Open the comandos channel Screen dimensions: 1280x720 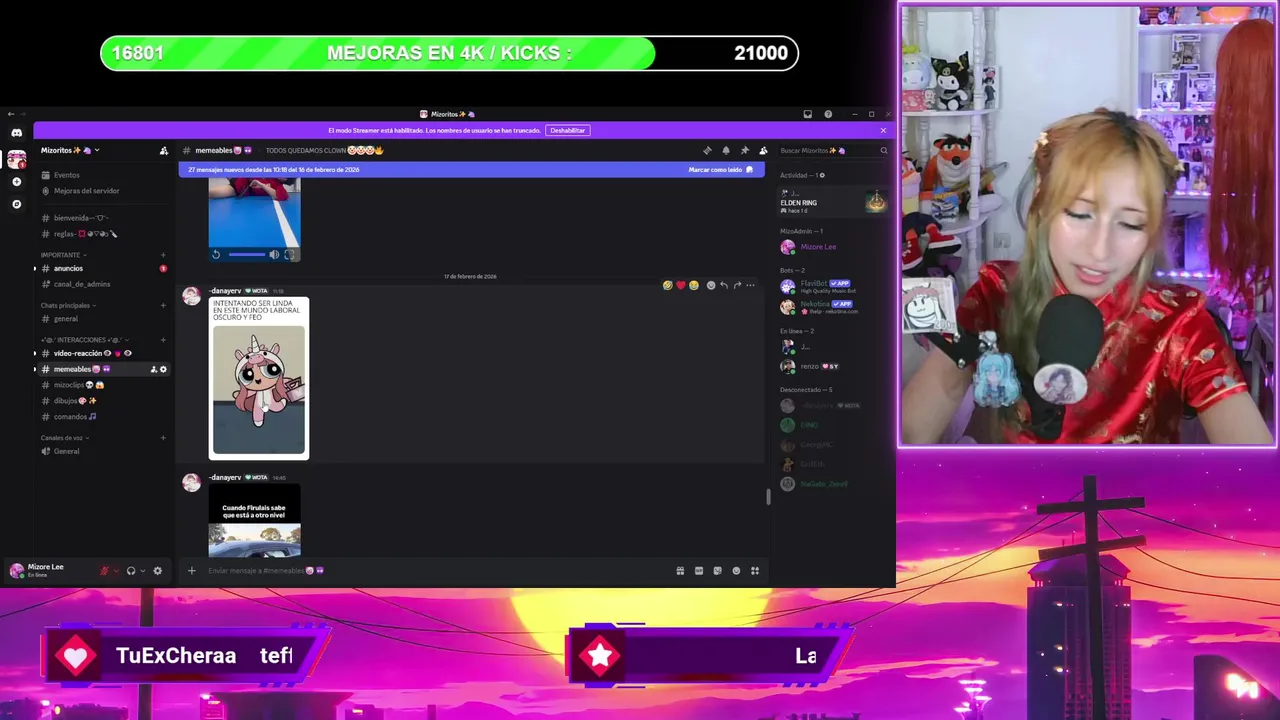102,417
